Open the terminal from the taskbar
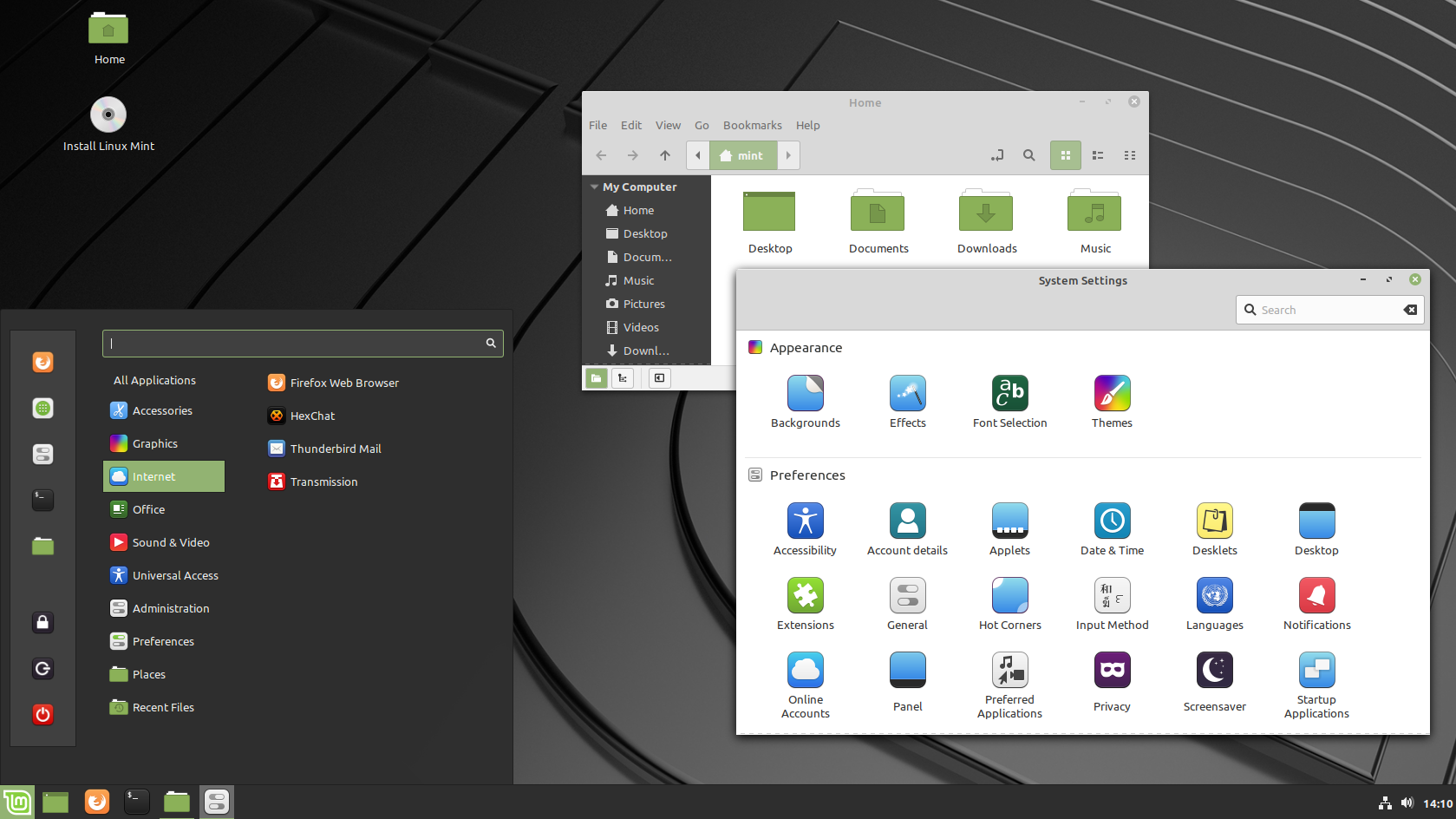 [x=136, y=802]
